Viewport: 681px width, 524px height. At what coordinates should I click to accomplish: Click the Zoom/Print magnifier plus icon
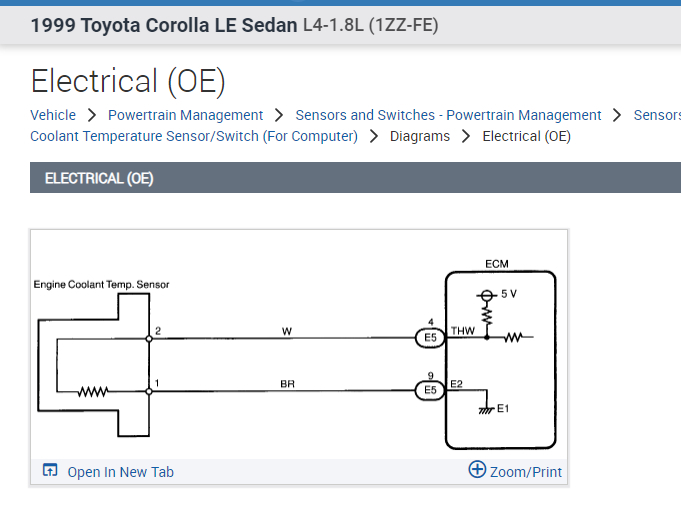pos(477,470)
